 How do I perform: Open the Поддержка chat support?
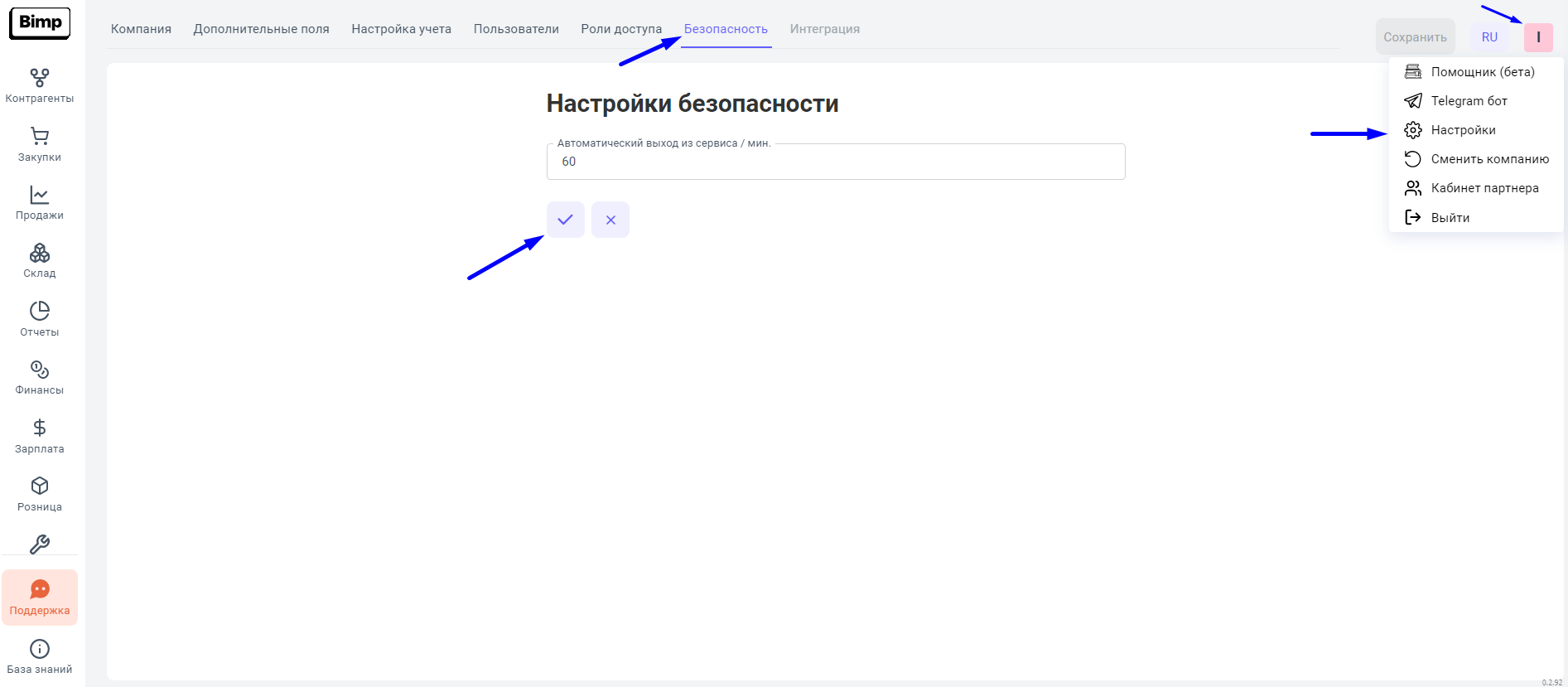tap(39, 597)
